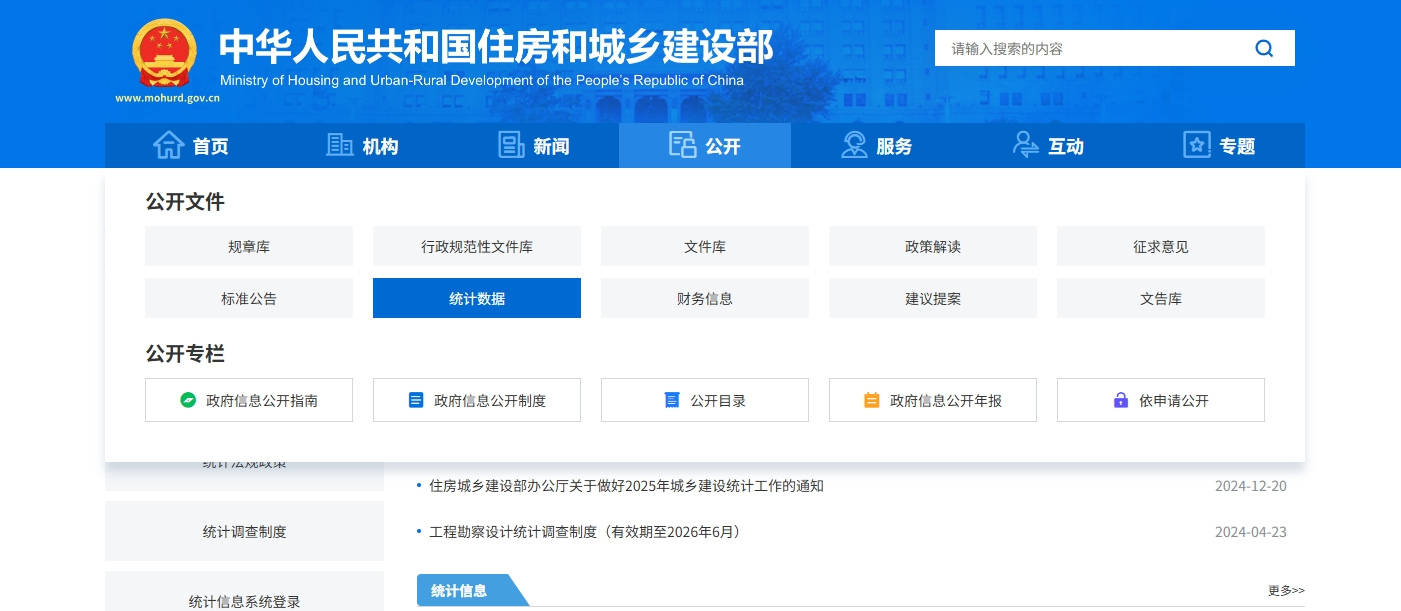Open 政府信息公开年报 link
The image size is (1401, 611).
point(933,400)
